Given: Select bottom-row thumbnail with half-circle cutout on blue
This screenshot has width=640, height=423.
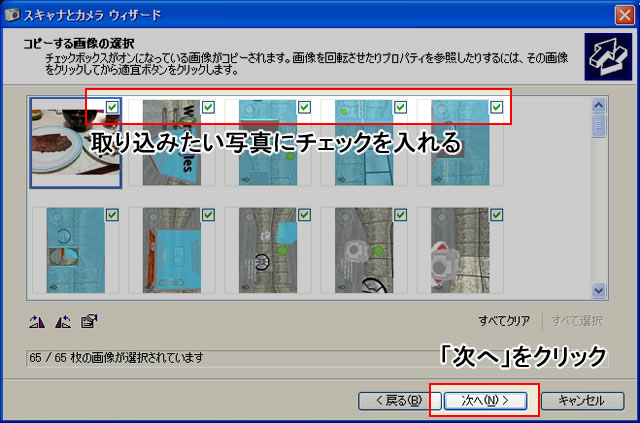Looking at the screenshot, I should coord(76,250).
